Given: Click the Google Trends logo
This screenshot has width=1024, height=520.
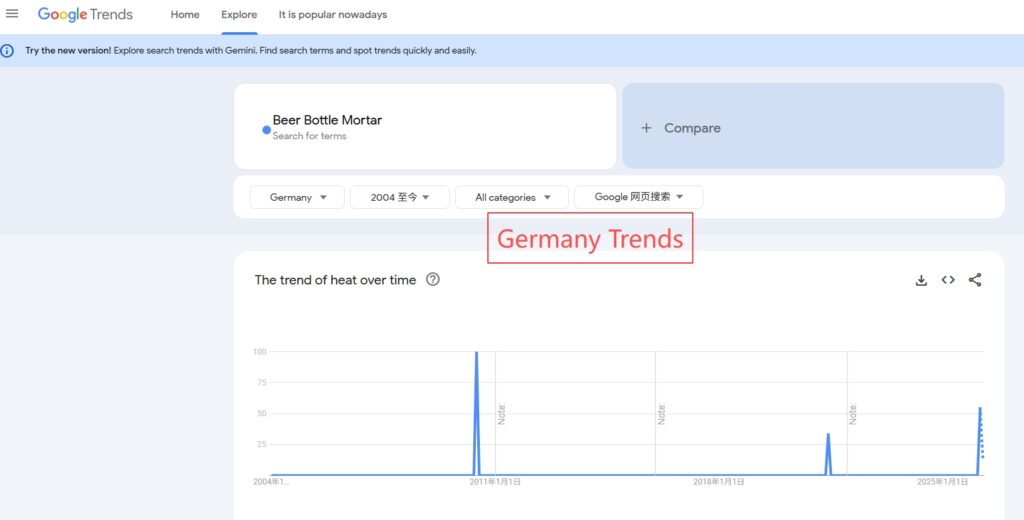Looking at the screenshot, I should (85, 15).
